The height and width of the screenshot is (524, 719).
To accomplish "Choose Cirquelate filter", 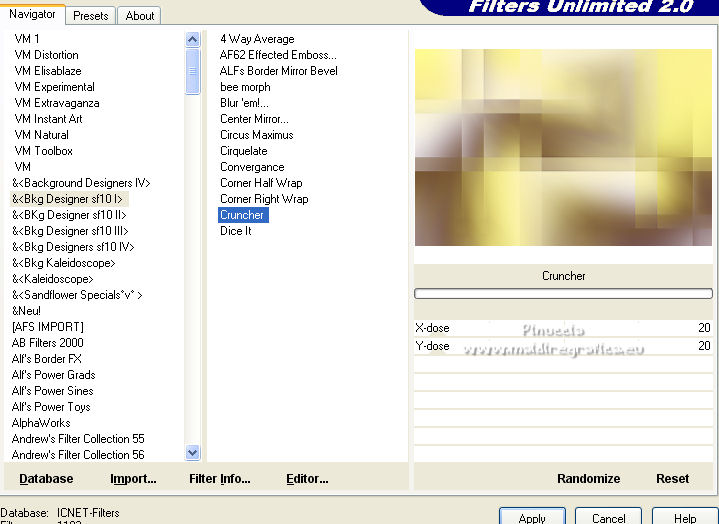I will [243, 151].
